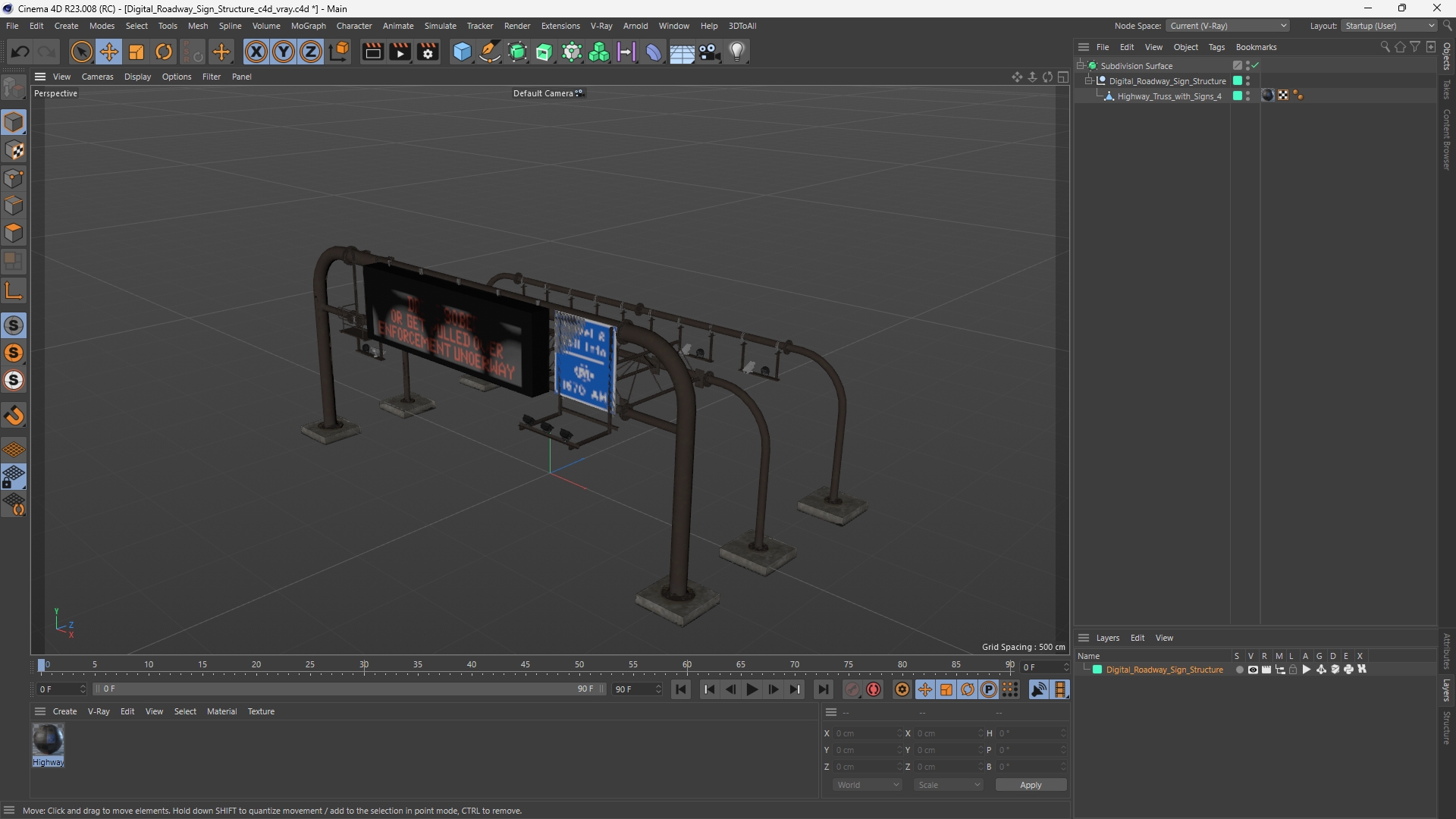Add a Camera object from the camera icon
The image size is (1456, 819).
pos(710,52)
